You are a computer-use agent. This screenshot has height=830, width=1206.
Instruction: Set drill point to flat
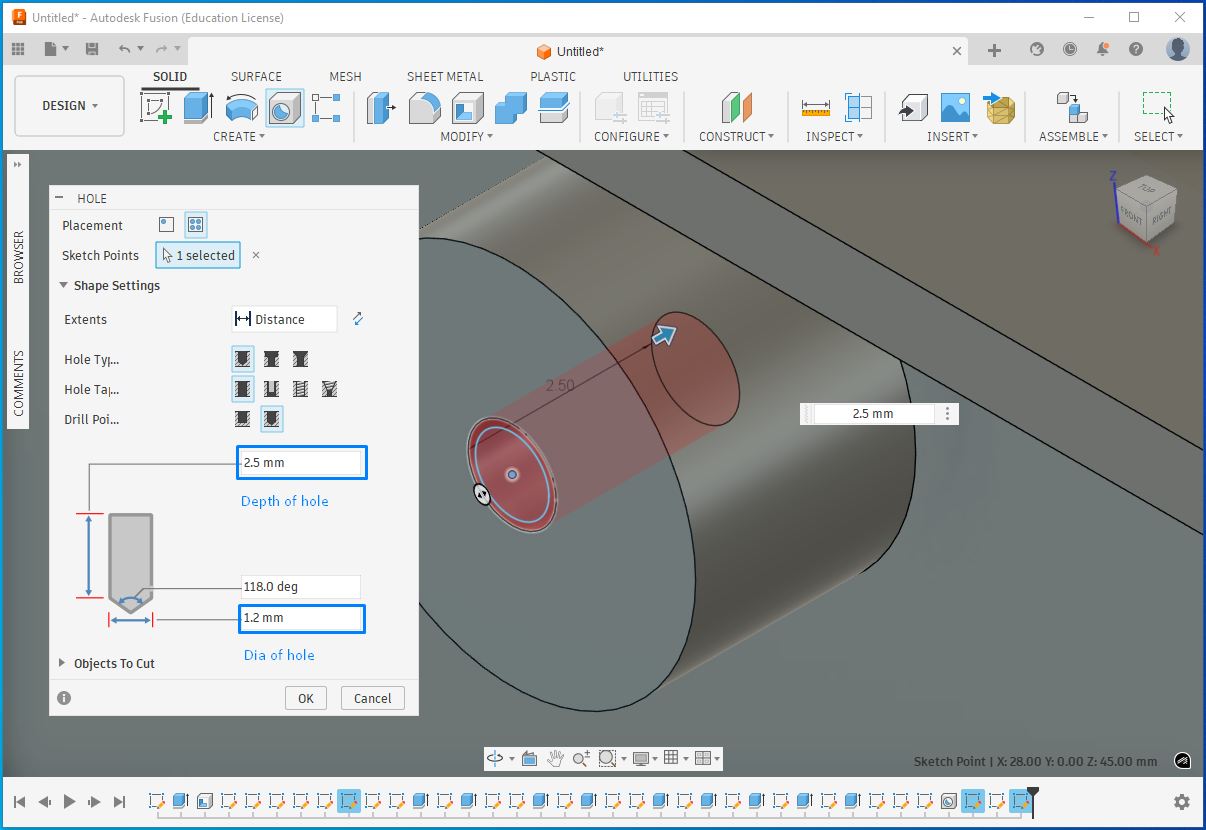click(242, 419)
